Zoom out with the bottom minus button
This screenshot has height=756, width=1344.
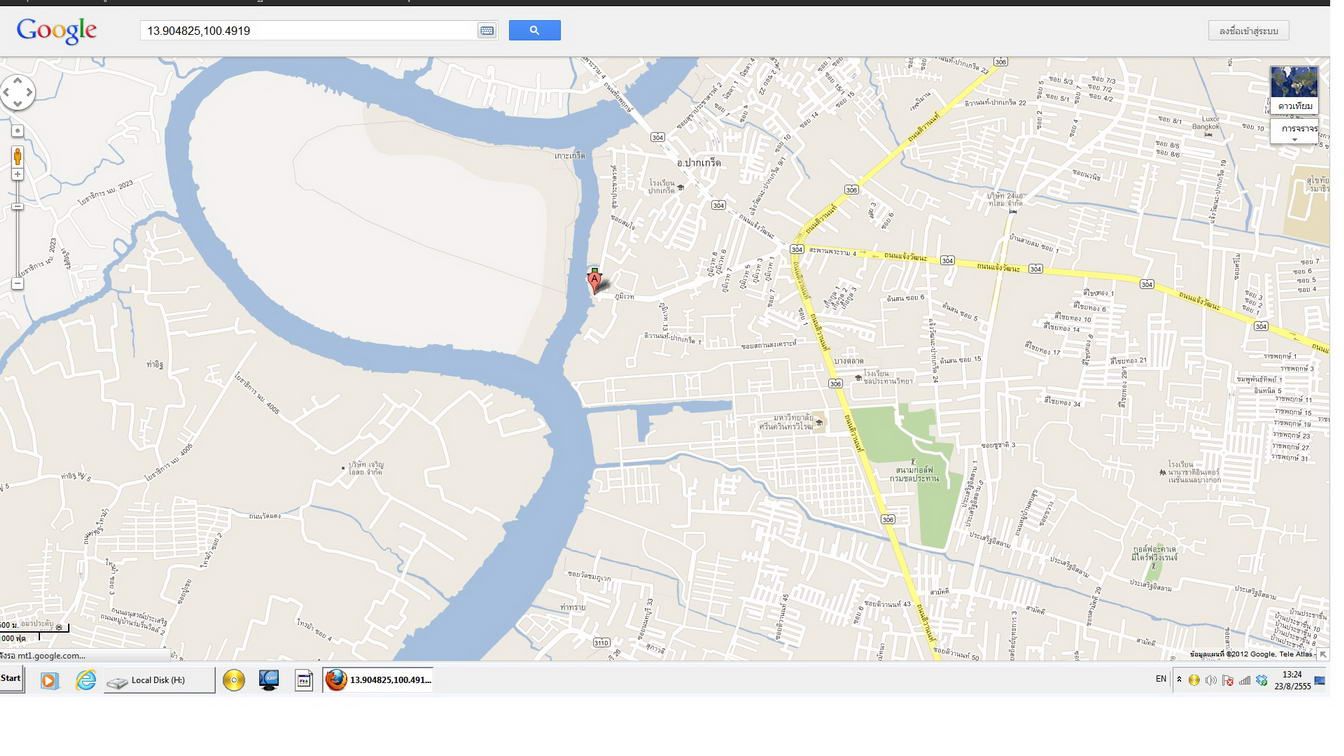pyautogui.click(x=17, y=284)
